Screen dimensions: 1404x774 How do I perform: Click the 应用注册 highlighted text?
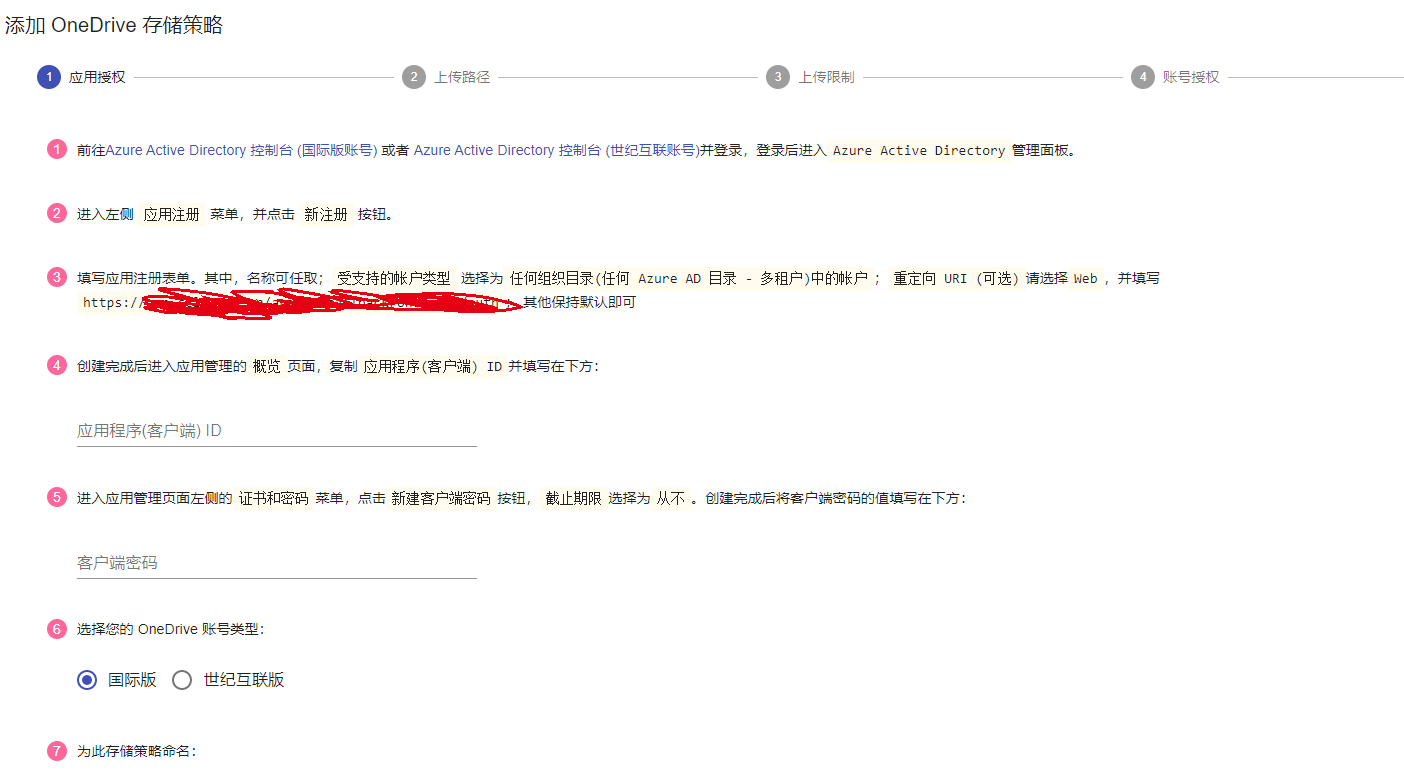pos(172,214)
